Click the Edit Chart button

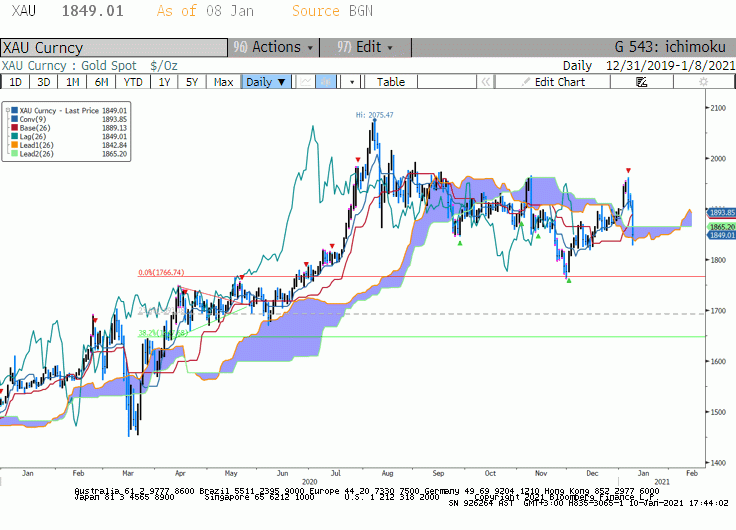point(553,82)
